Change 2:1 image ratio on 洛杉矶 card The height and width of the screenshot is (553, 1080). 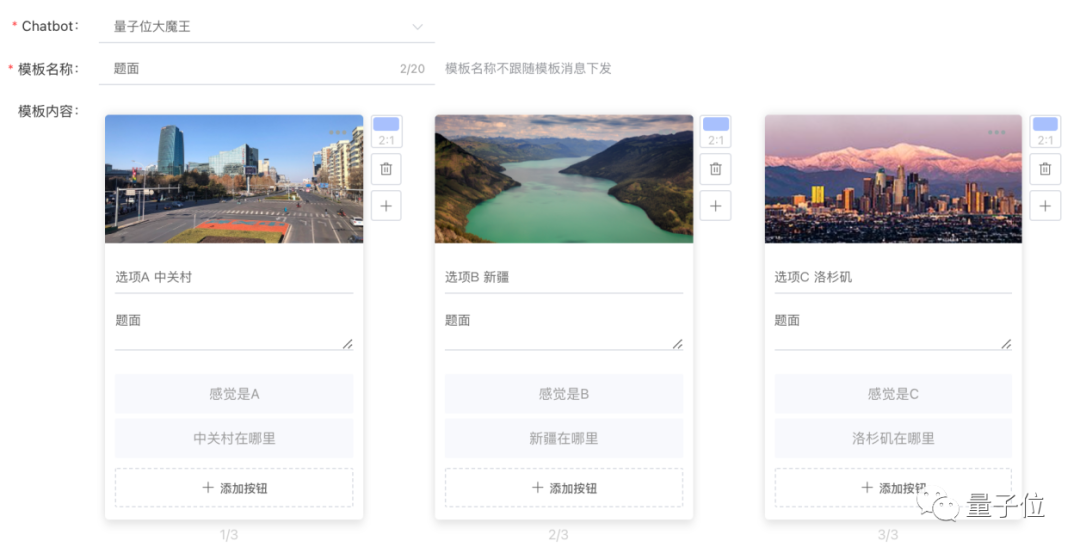pos(1045,132)
